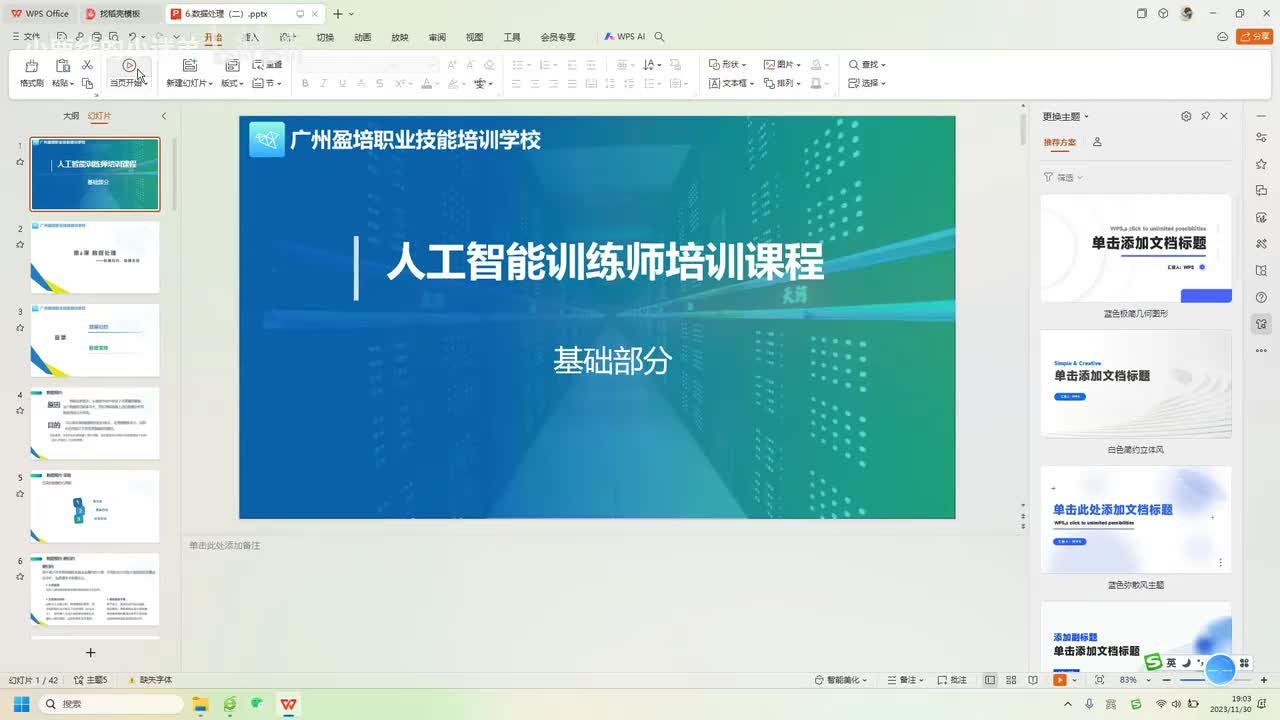This screenshot has width=1280, height=720.
Task: Open the 智能美化 dropdown in status bar
Action: 841,680
